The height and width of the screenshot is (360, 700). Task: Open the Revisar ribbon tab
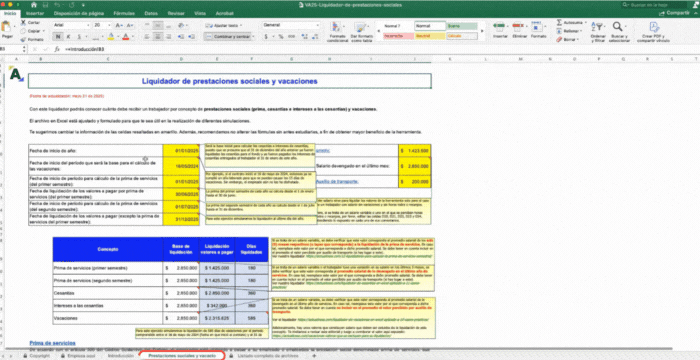pyautogui.click(x=176, y=13)
